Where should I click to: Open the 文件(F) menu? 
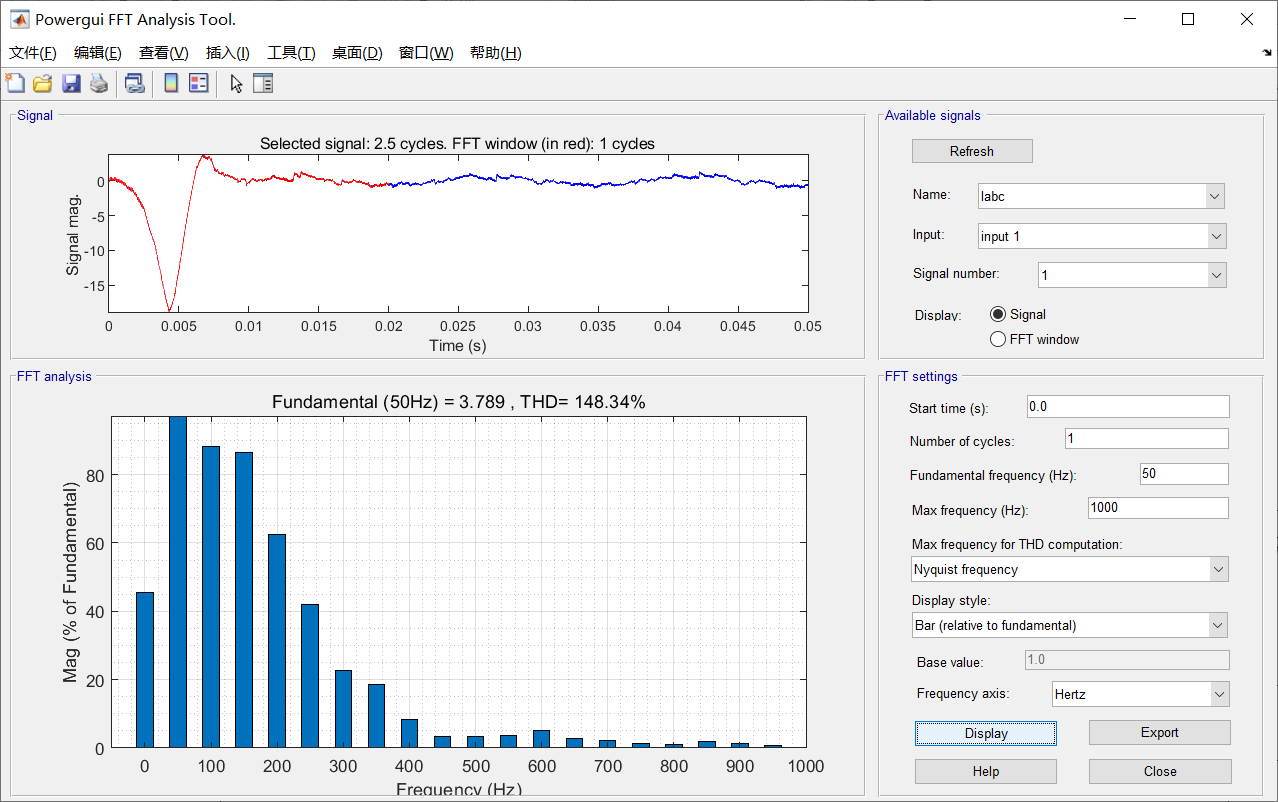[33, 53]
